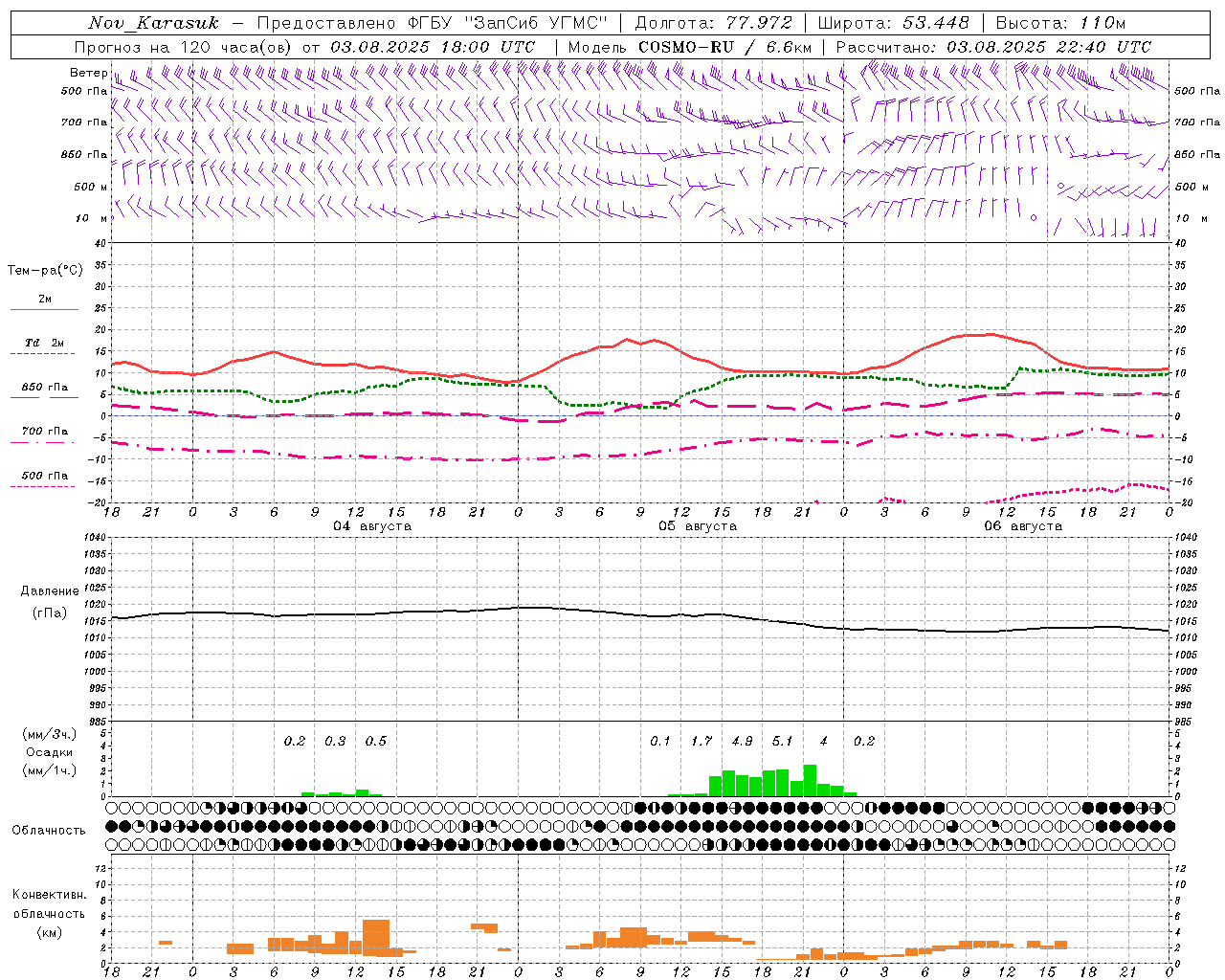The height and width of the screenshot is (980, 1225).
Task: Click the '06 августа' date label
Action: pyautogui.click(x=1023, y=526)
